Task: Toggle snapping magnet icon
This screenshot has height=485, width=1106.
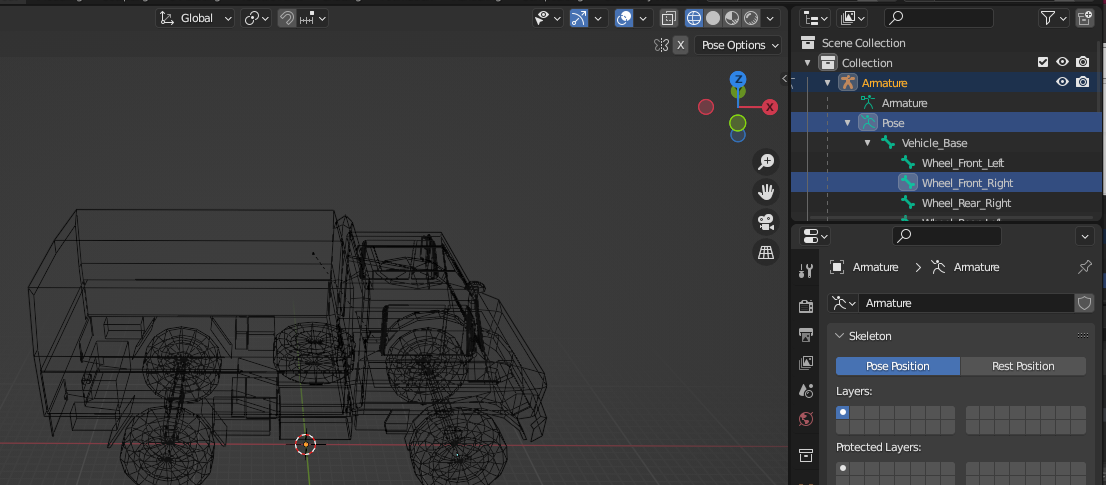Action: tap(286, 18)
